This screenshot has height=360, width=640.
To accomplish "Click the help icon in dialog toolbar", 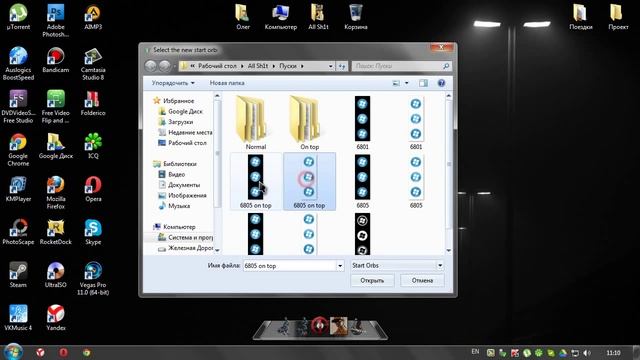I will pos(441,83).
